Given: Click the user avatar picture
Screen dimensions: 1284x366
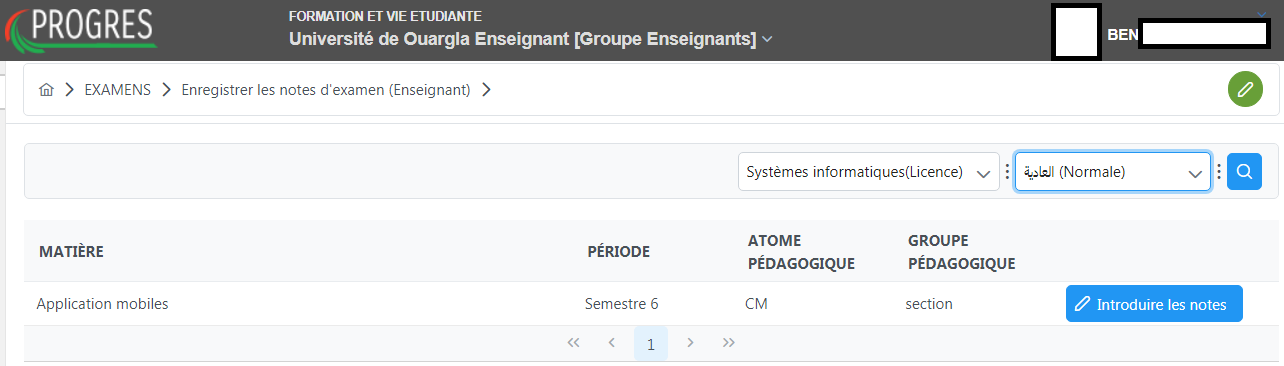Looking at the screenshot, I should tap(1077, 32).
